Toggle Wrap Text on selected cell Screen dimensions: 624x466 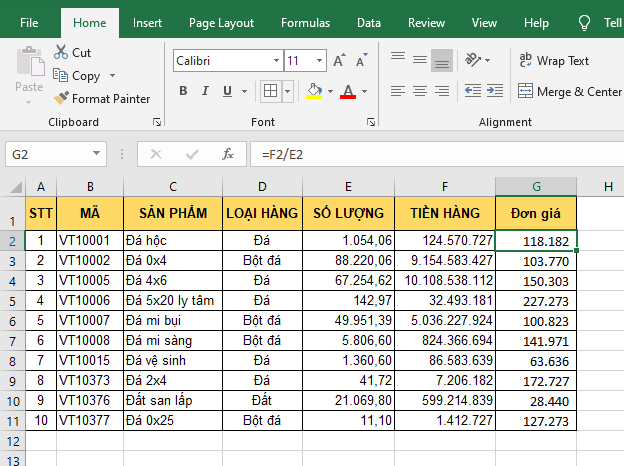[x=554, y=61]
